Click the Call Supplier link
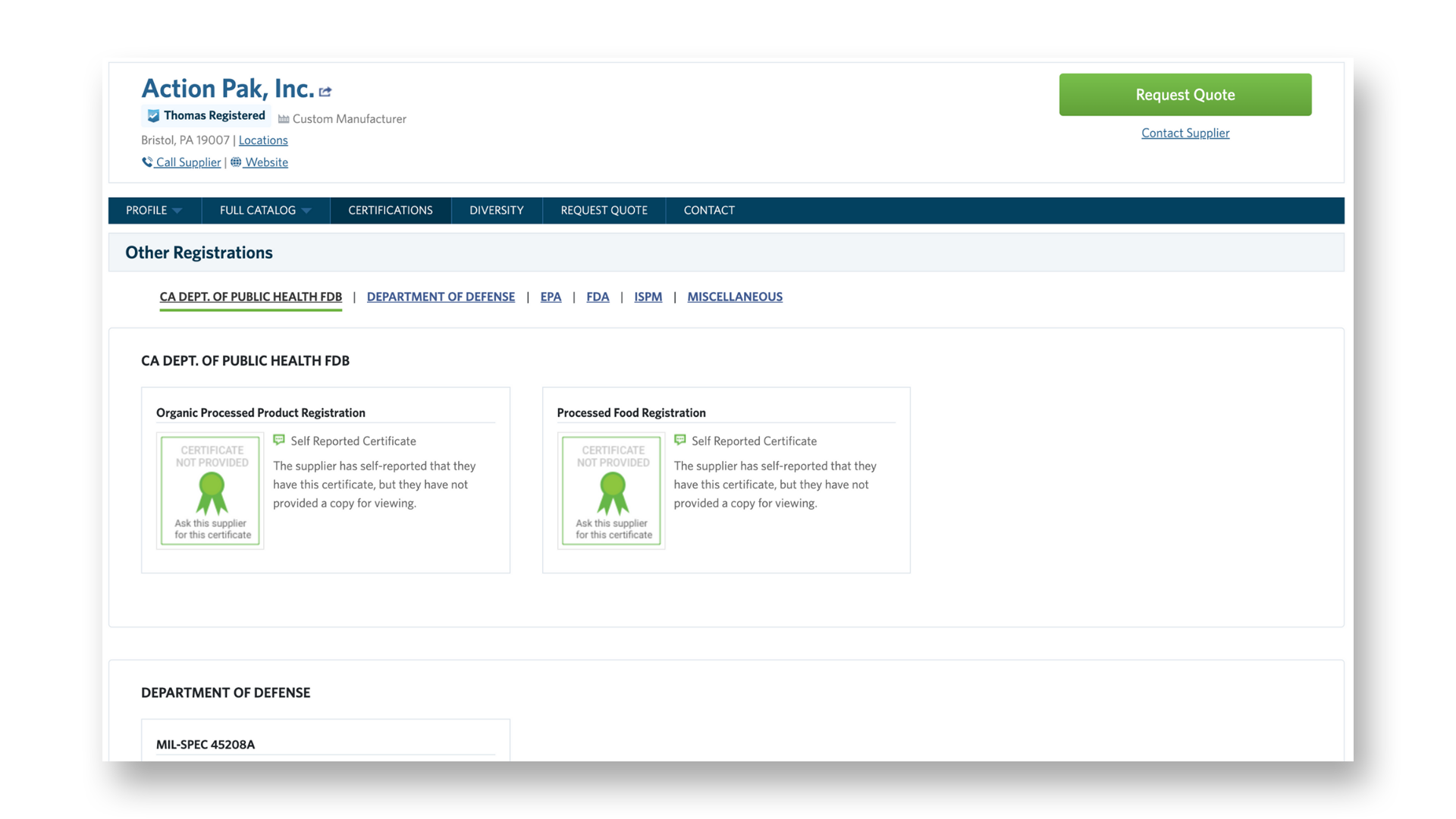 point(188,162)
